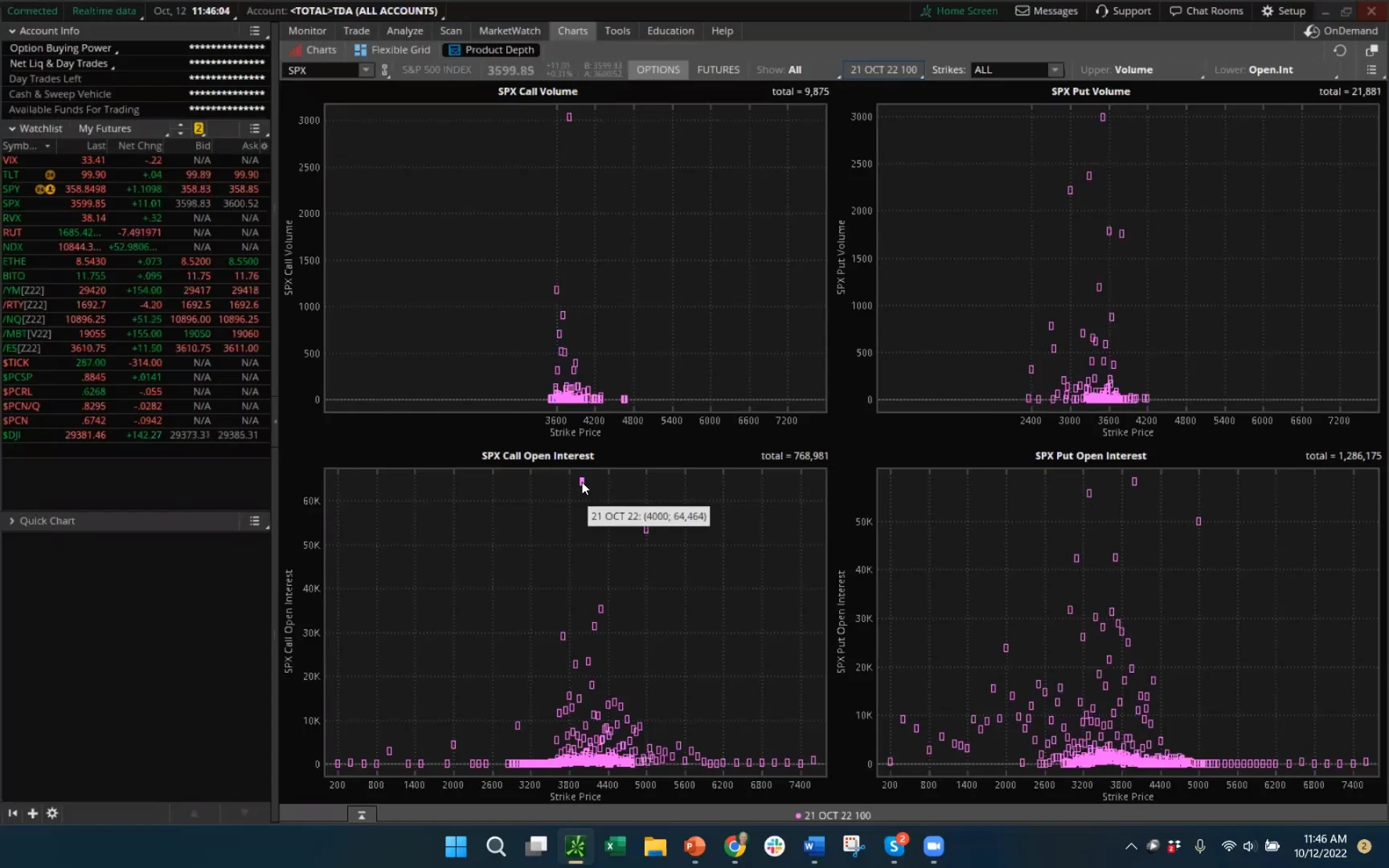Open the Help tab
This screenshot has height=868, width=1389.
pos(722,31)
